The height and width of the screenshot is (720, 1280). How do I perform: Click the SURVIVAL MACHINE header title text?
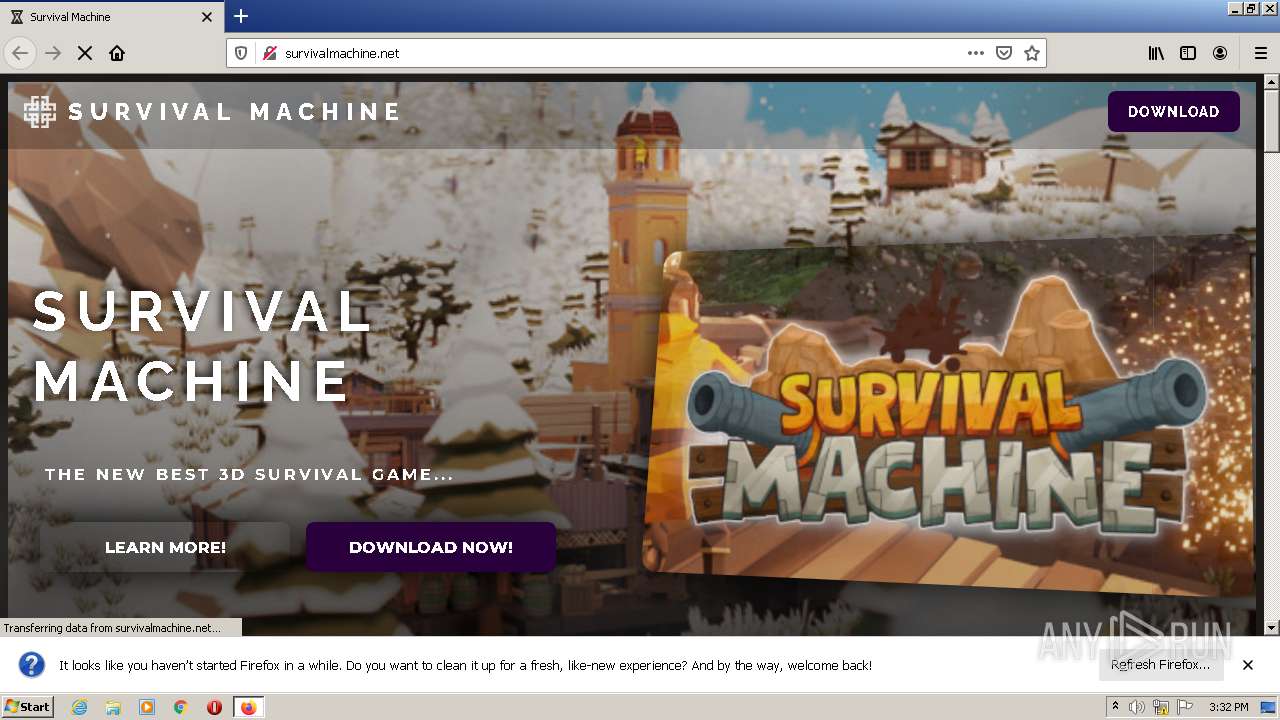(235, 112)
